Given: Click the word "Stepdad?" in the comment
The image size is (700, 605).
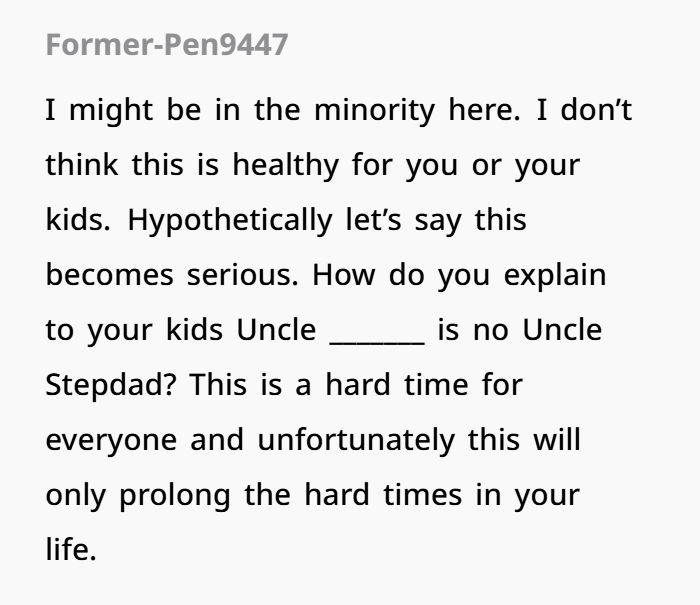Looking at the screenshot, I should [x=111, y=386].
